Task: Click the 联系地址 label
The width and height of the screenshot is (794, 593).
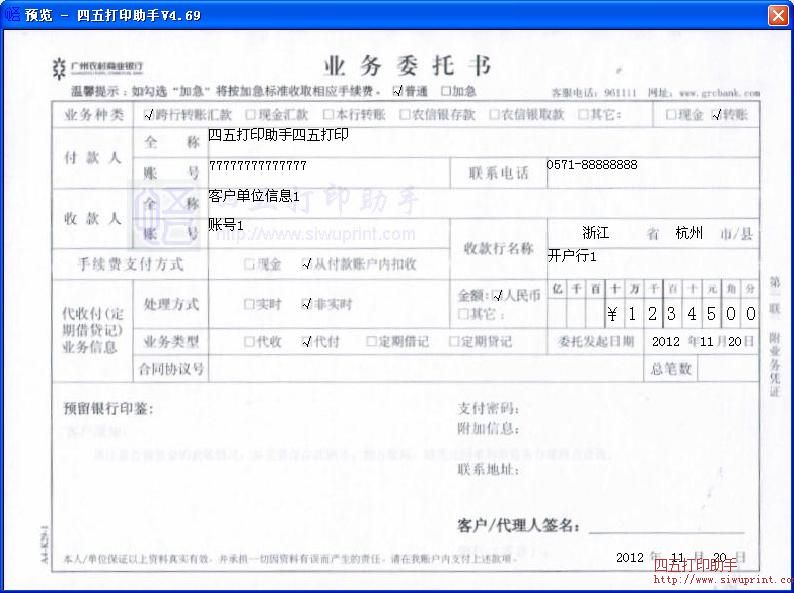Action: (x=488, y=469)
